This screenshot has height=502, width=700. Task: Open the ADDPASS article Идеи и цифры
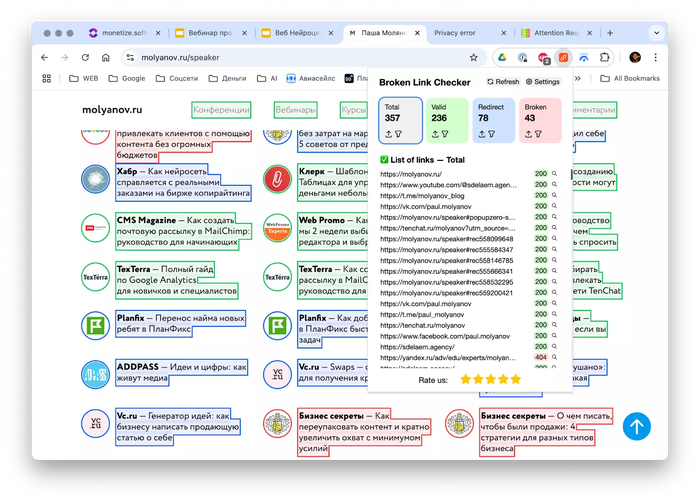coord(181,372)
